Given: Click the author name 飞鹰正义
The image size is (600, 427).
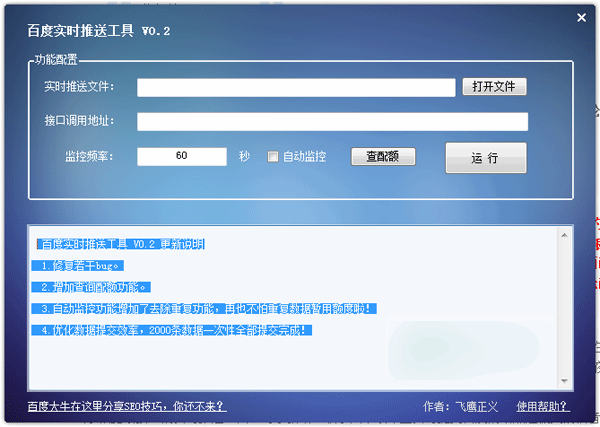Looking at the screenshot, I should click(x=477, y=406).
